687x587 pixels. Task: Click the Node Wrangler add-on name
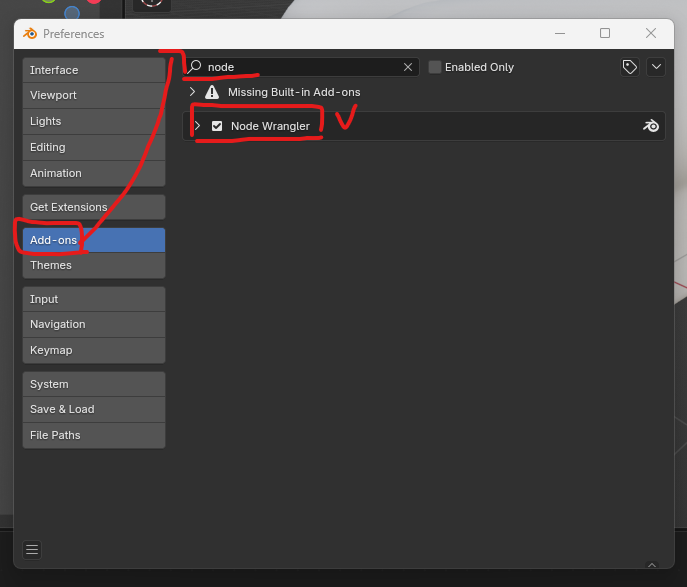270,126
